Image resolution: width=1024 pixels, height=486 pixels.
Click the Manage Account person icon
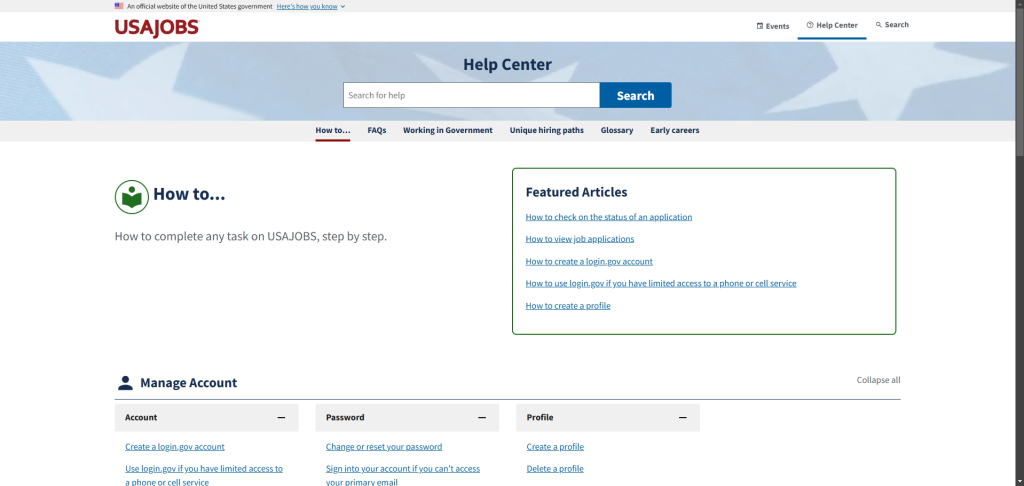pyautogui.click(x=125, y=383)
